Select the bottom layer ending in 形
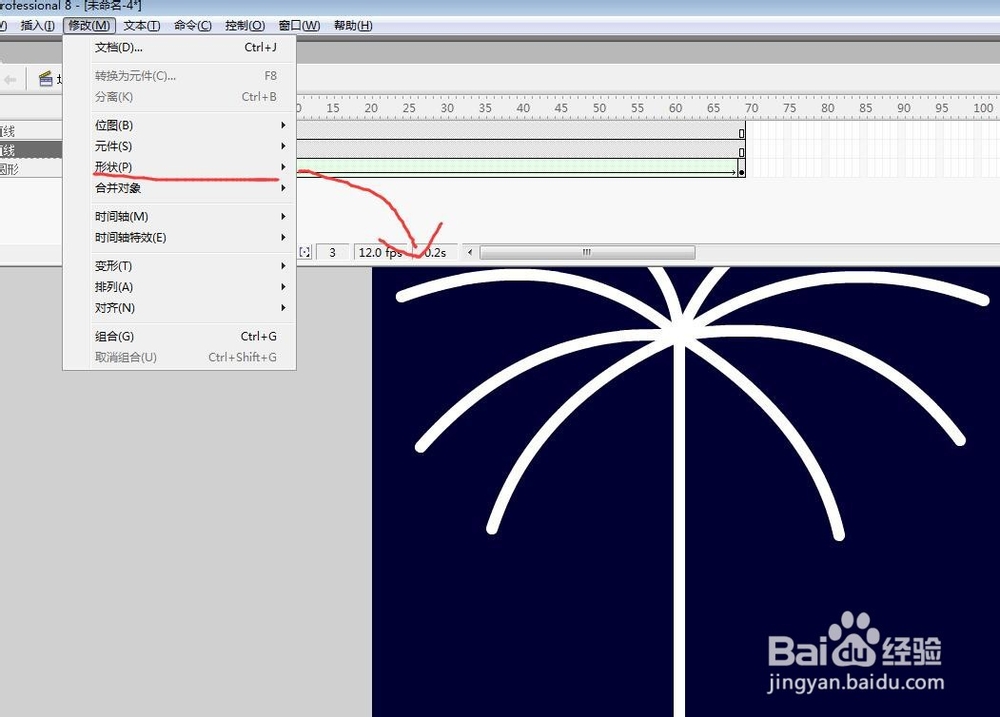Image resolution: width=1000 pixels, height=717 pixels. (x=31, y=169)
